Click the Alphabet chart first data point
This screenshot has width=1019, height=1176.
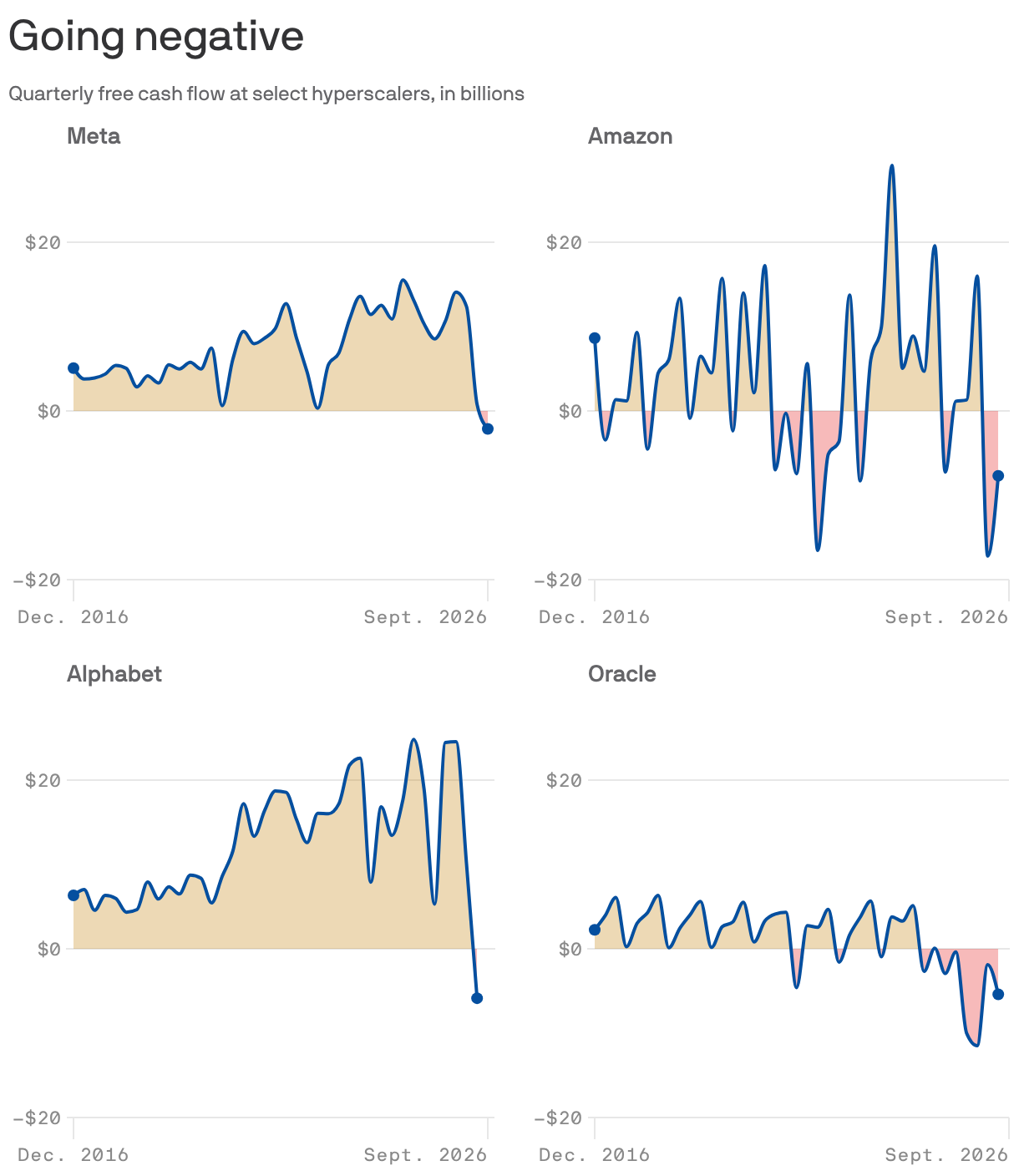pos(74,895)
